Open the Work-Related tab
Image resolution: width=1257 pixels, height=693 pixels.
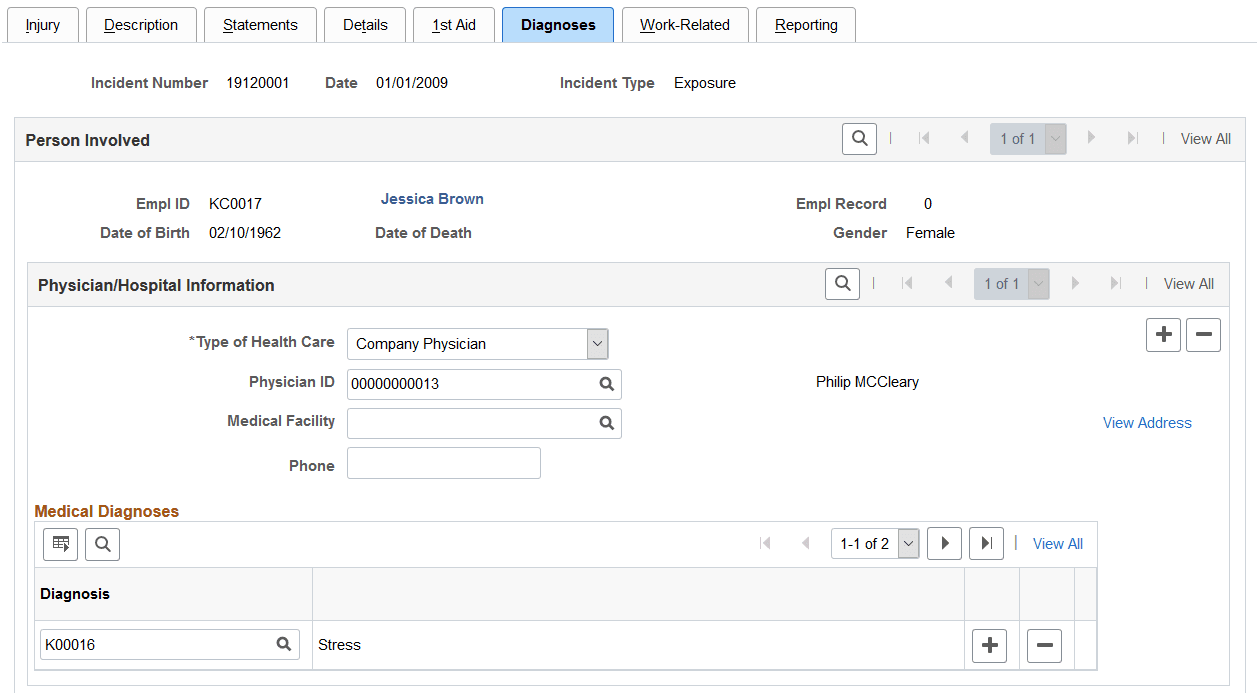point(685,24)
